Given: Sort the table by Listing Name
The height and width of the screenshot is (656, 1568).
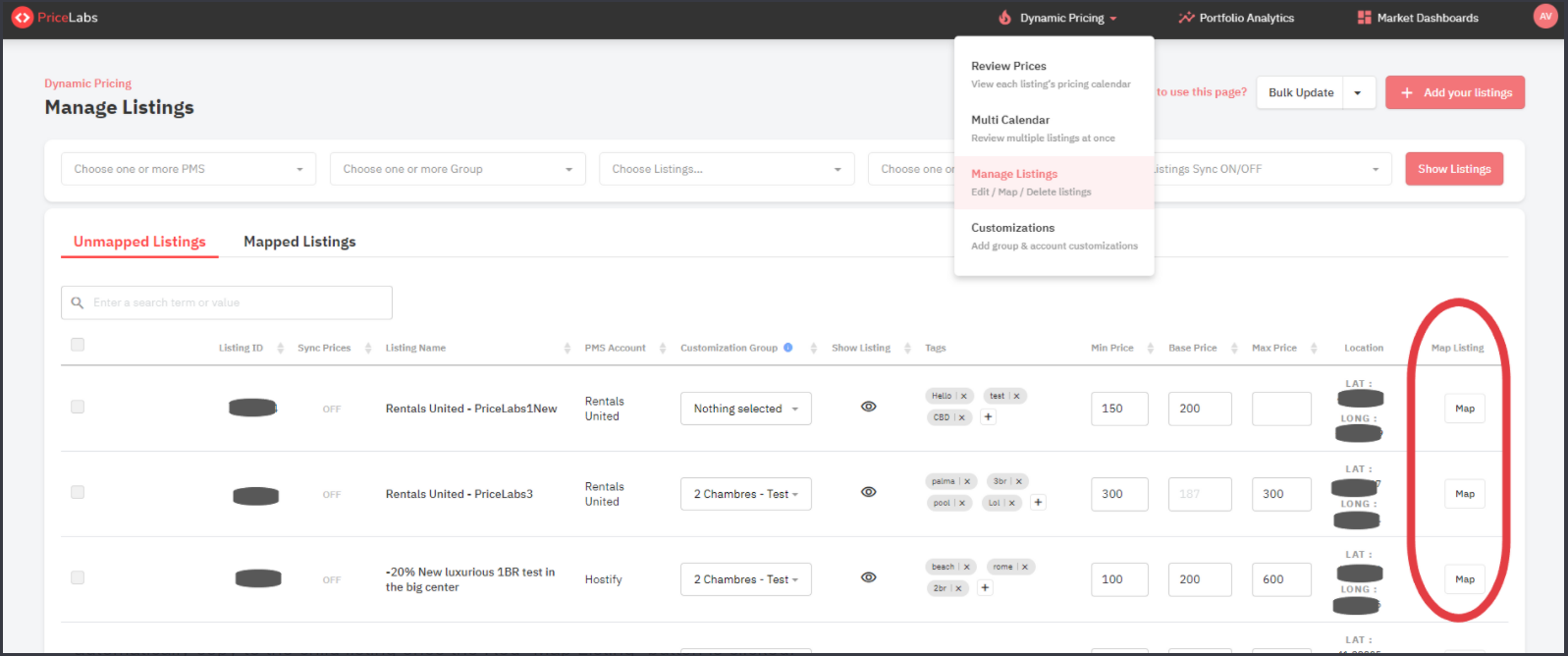Looking at the screenshot, I should click(x=568, y=348).
